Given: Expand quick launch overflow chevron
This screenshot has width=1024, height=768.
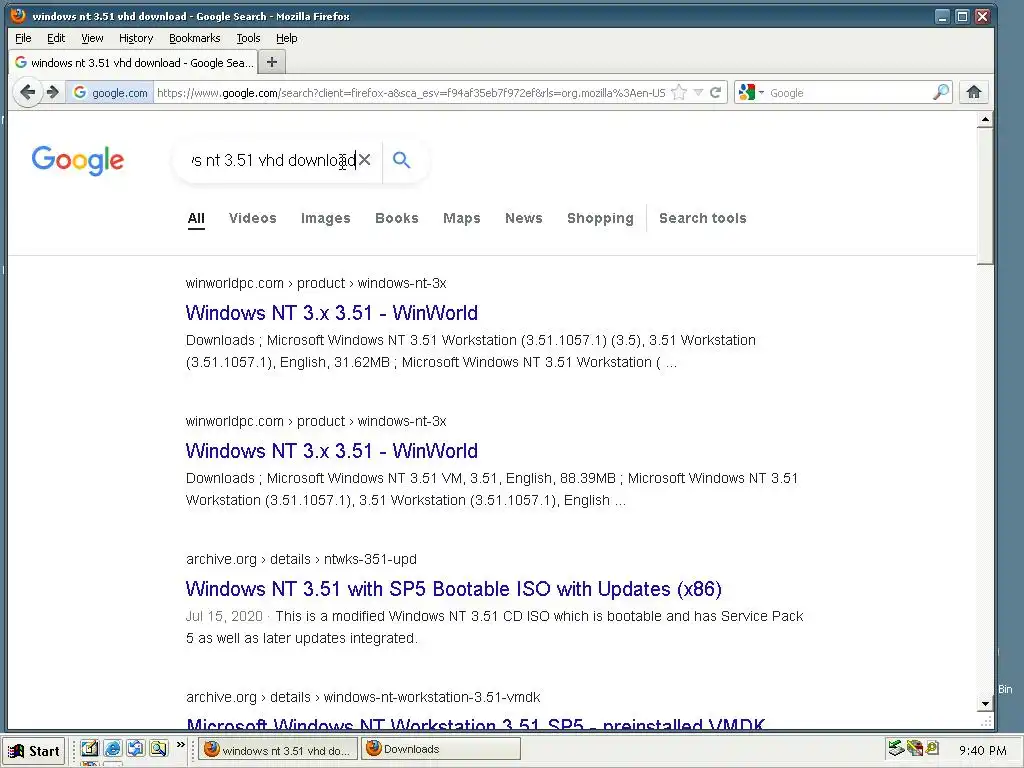Looking at the screenshot, I should (x=181, y=745).
